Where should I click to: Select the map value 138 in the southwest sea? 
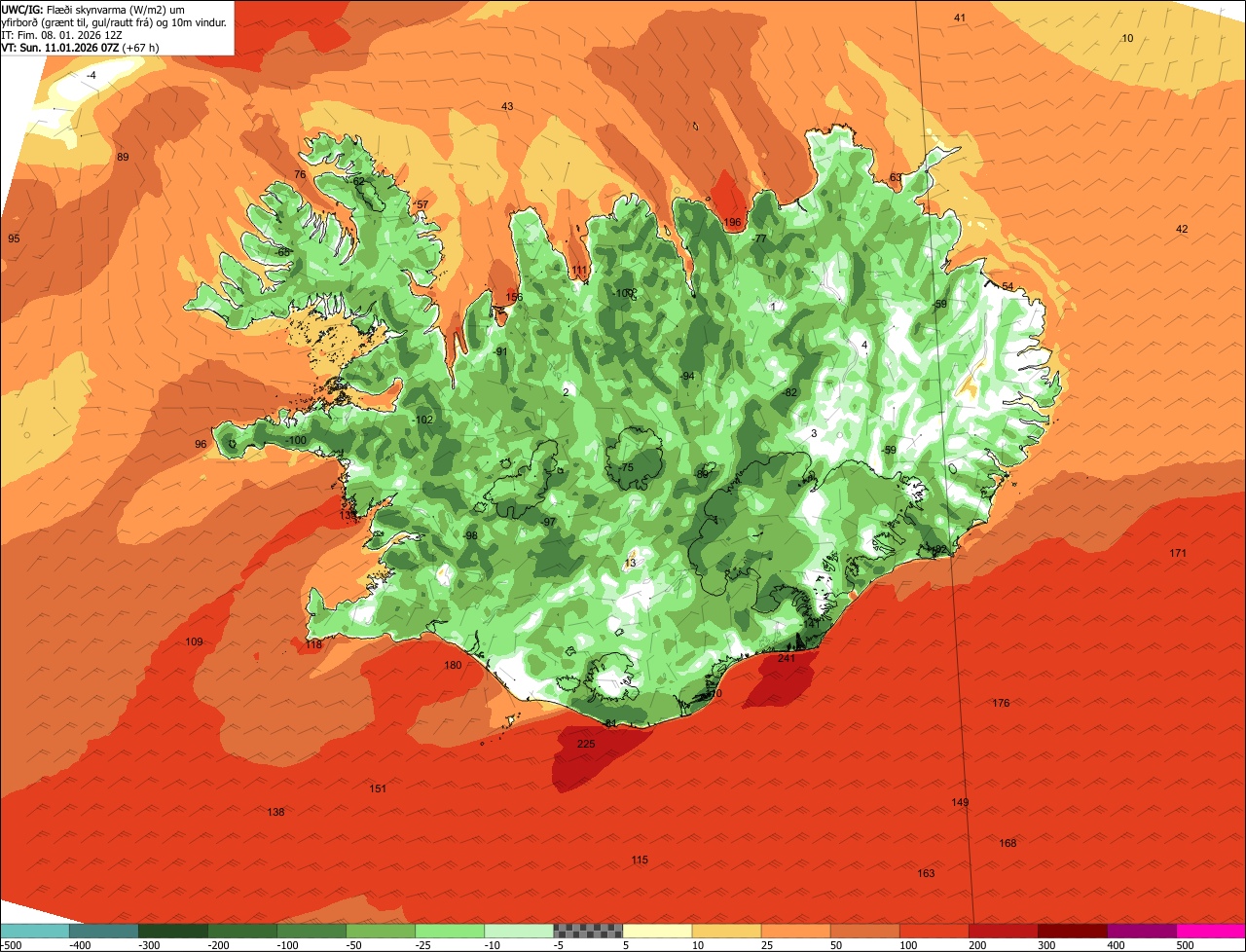(275, 812)
